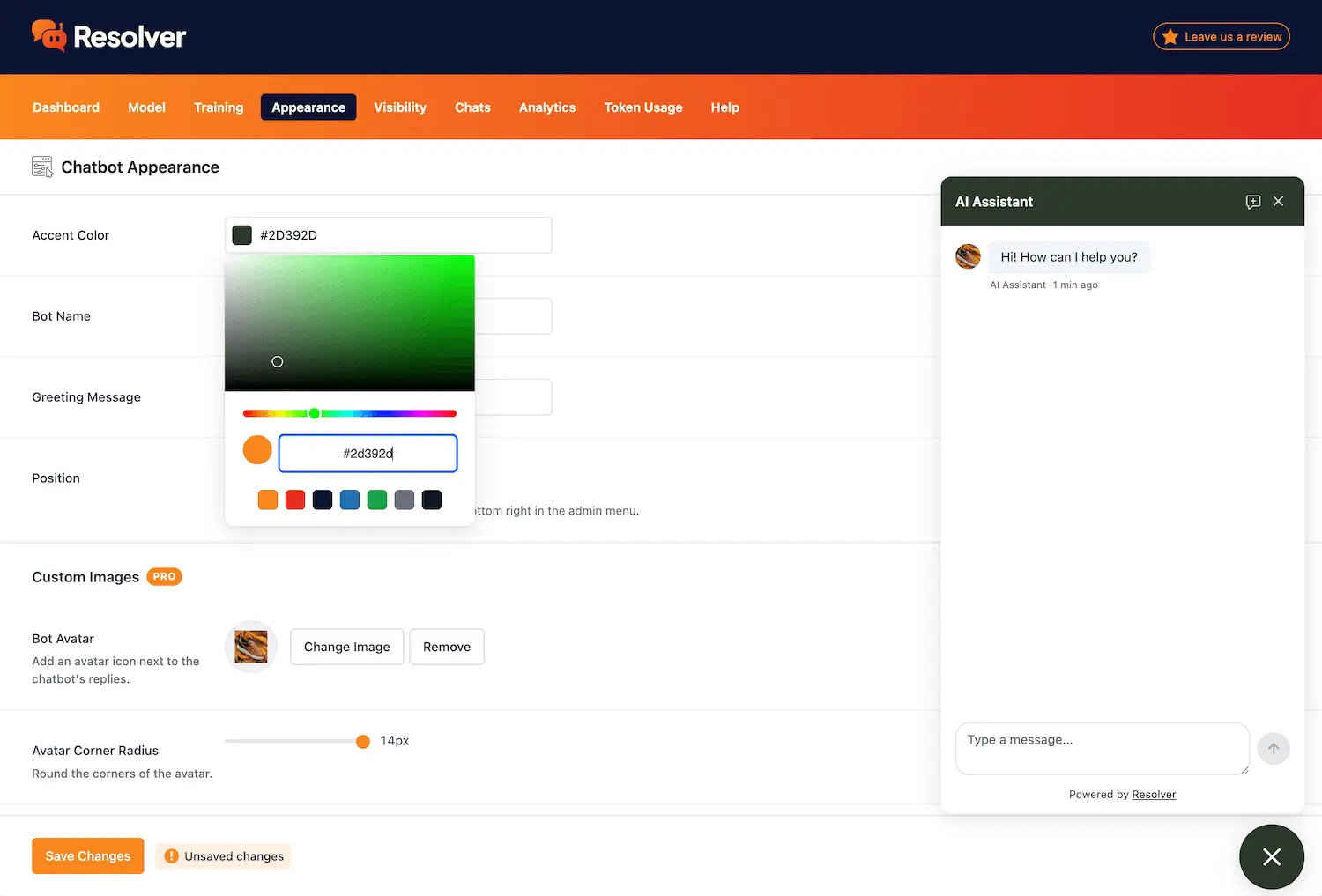Click the Save Changes button
Screen dimensions: 1322x896
point(88,856)
